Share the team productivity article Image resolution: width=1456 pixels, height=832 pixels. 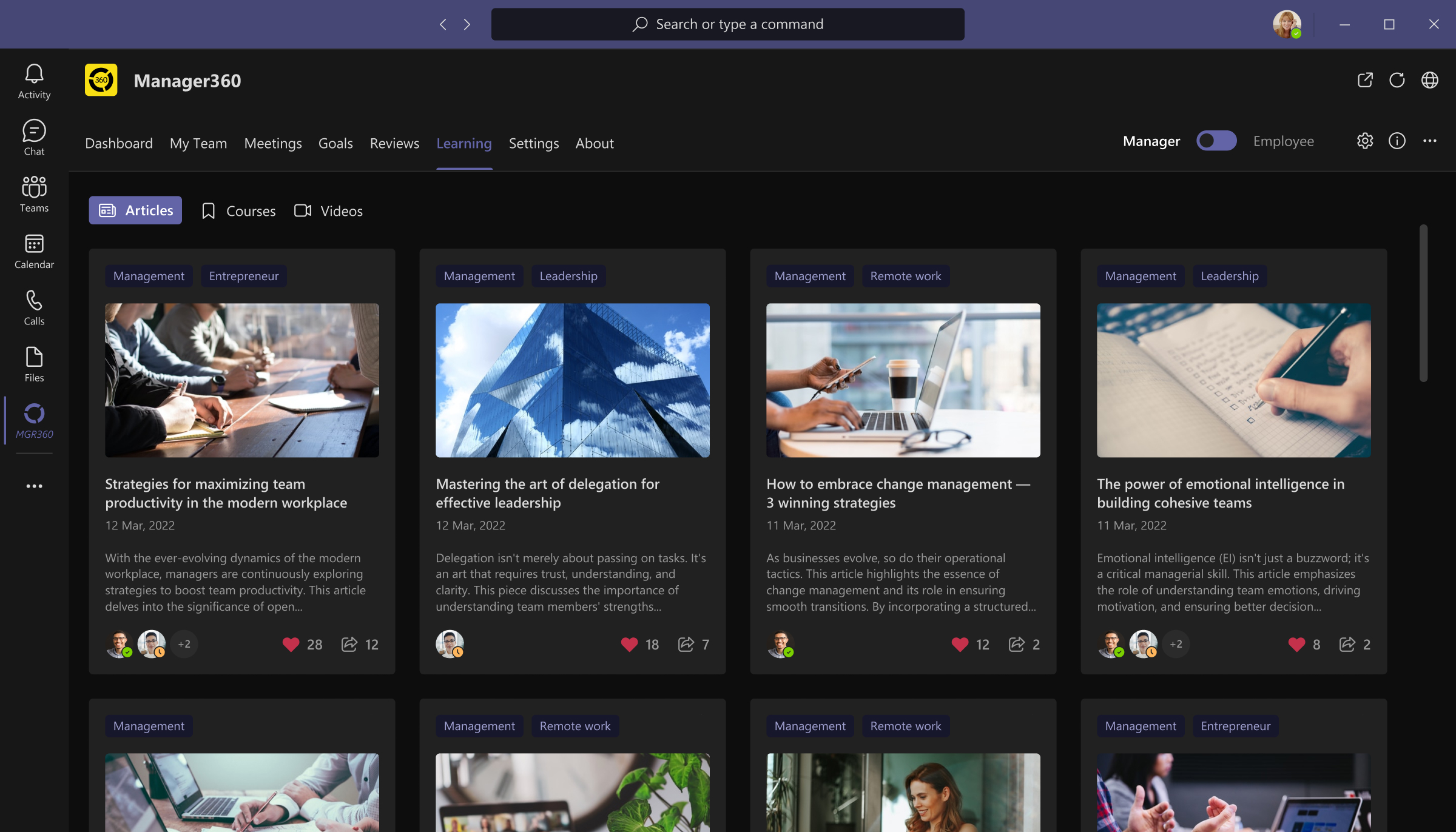[349, 644]
